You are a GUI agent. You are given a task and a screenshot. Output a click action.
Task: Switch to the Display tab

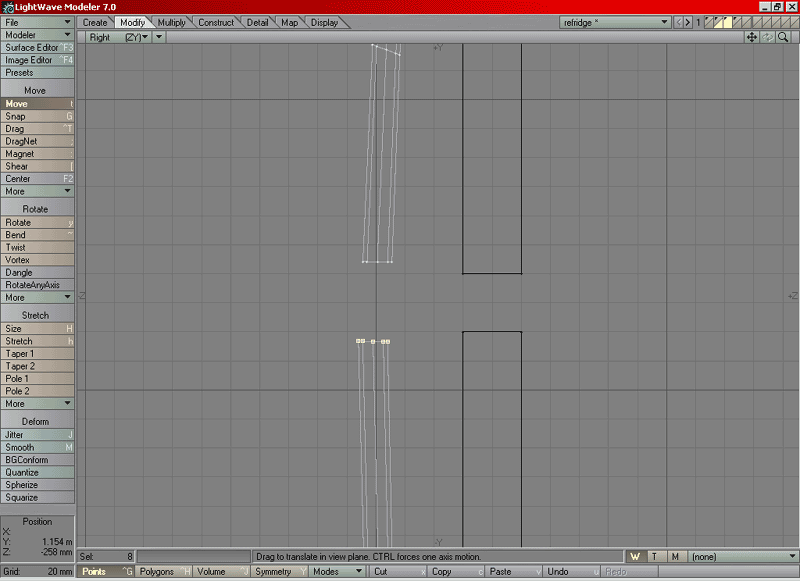point(324,22)
